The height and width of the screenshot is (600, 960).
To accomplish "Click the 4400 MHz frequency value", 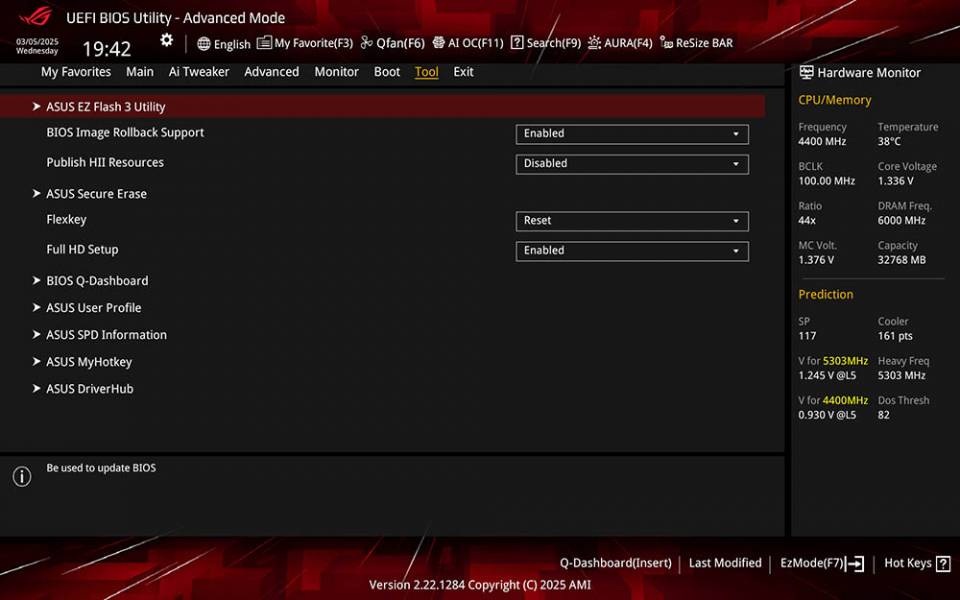I will [822, 141].
